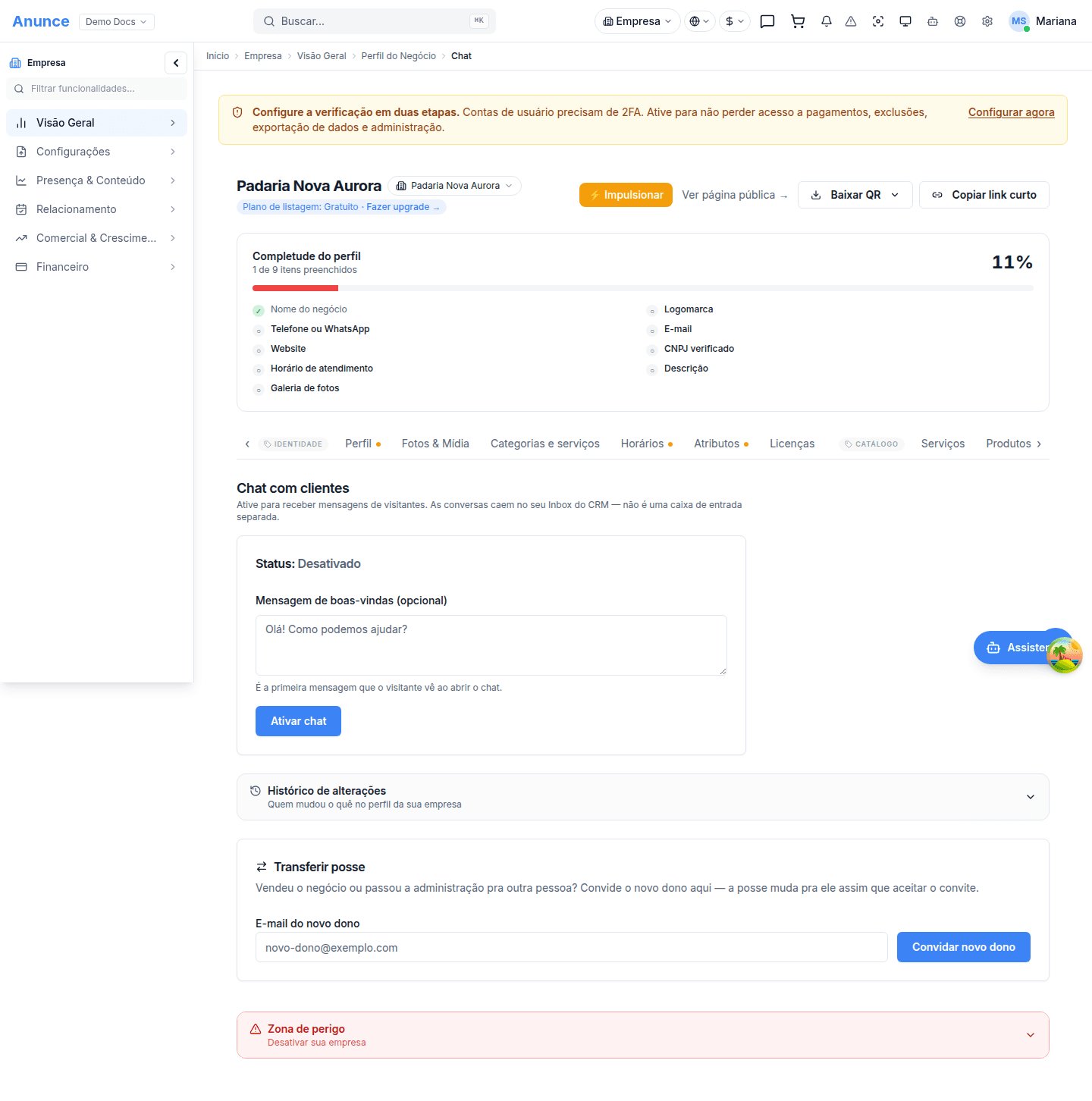Click the MS user avatar
The image size is (1092, 1101).
pyautogui.click(x=1019, y=21)
